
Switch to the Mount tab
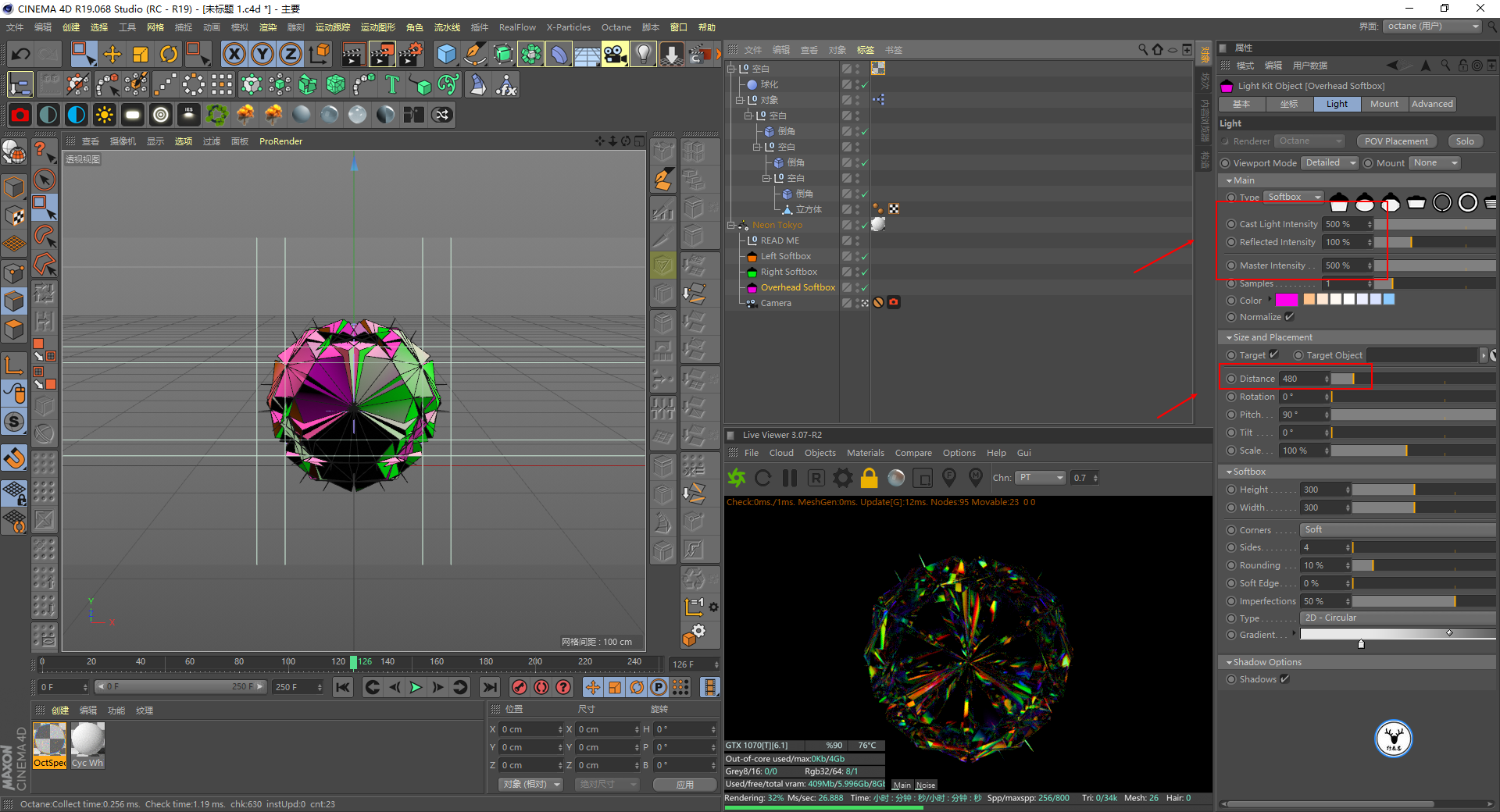1384,104
